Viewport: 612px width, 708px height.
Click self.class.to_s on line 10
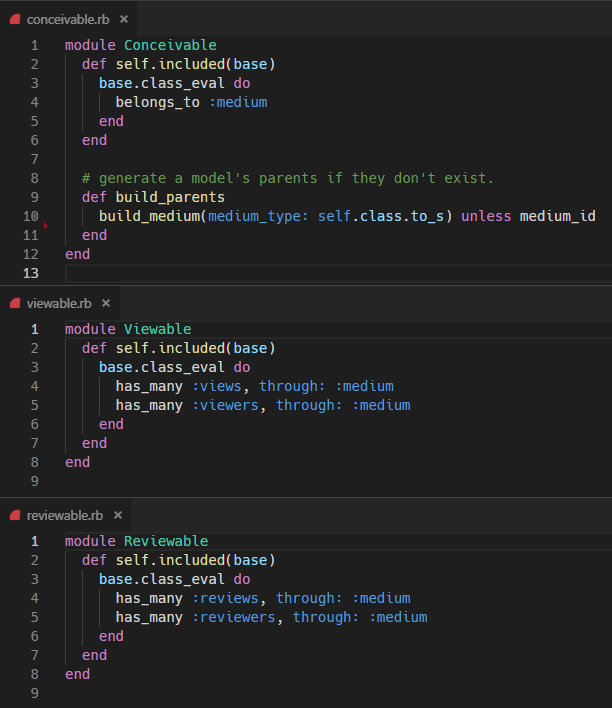380,216
